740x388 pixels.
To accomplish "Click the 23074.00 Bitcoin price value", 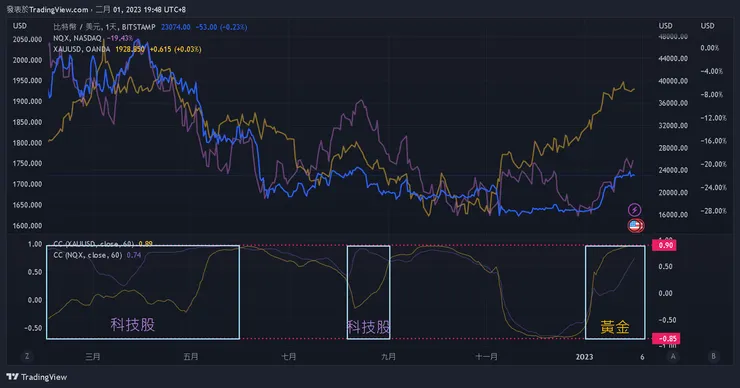I will pos(176,27).
